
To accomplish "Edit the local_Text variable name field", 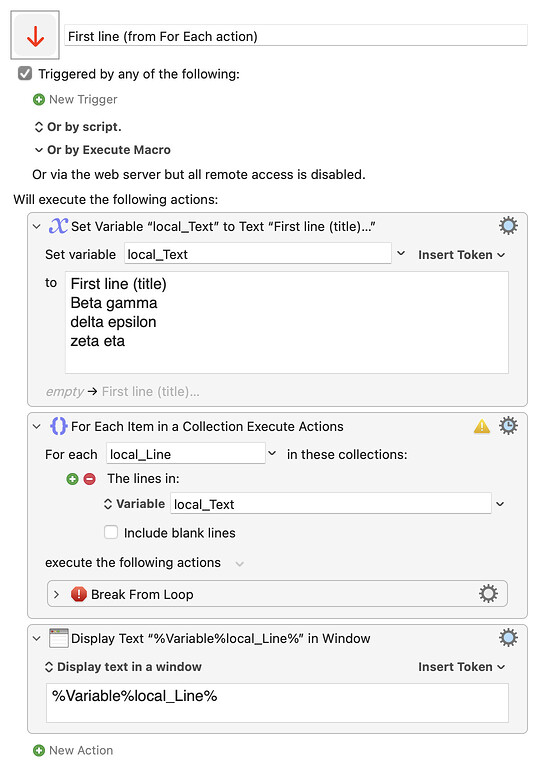I will (258, 254).
